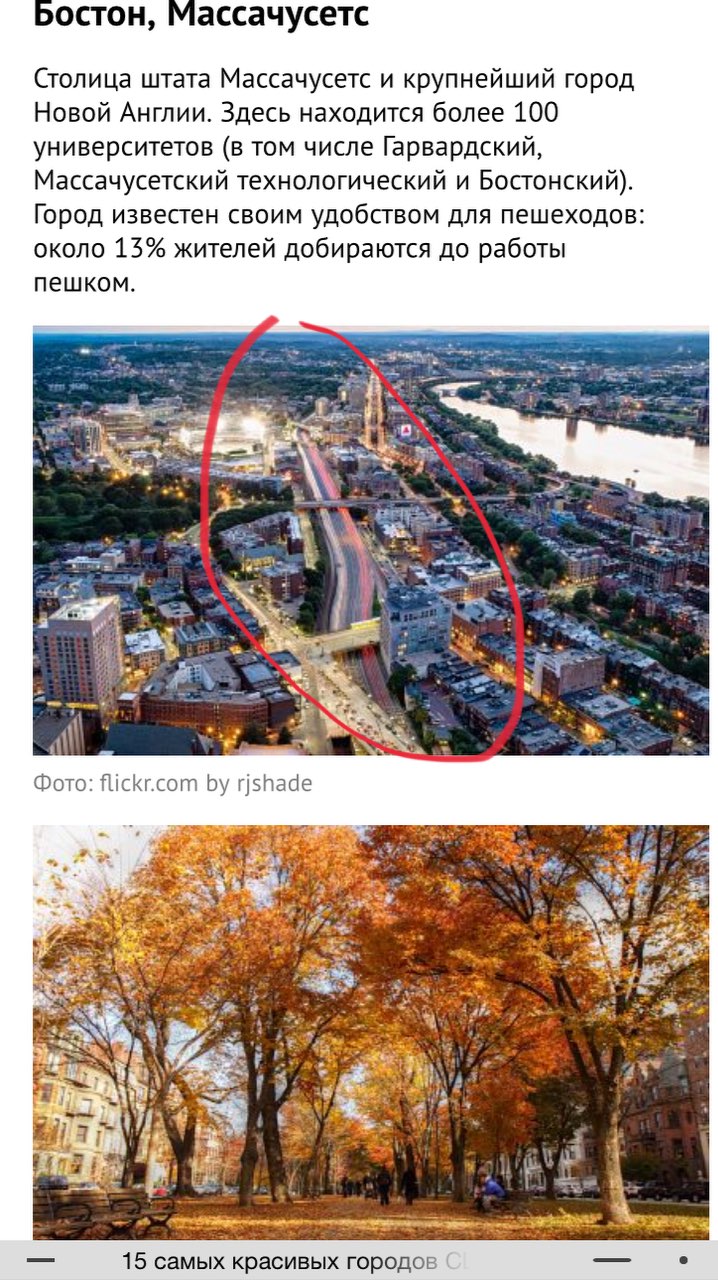Tap the rjshade author name in caption

point(275,784)
